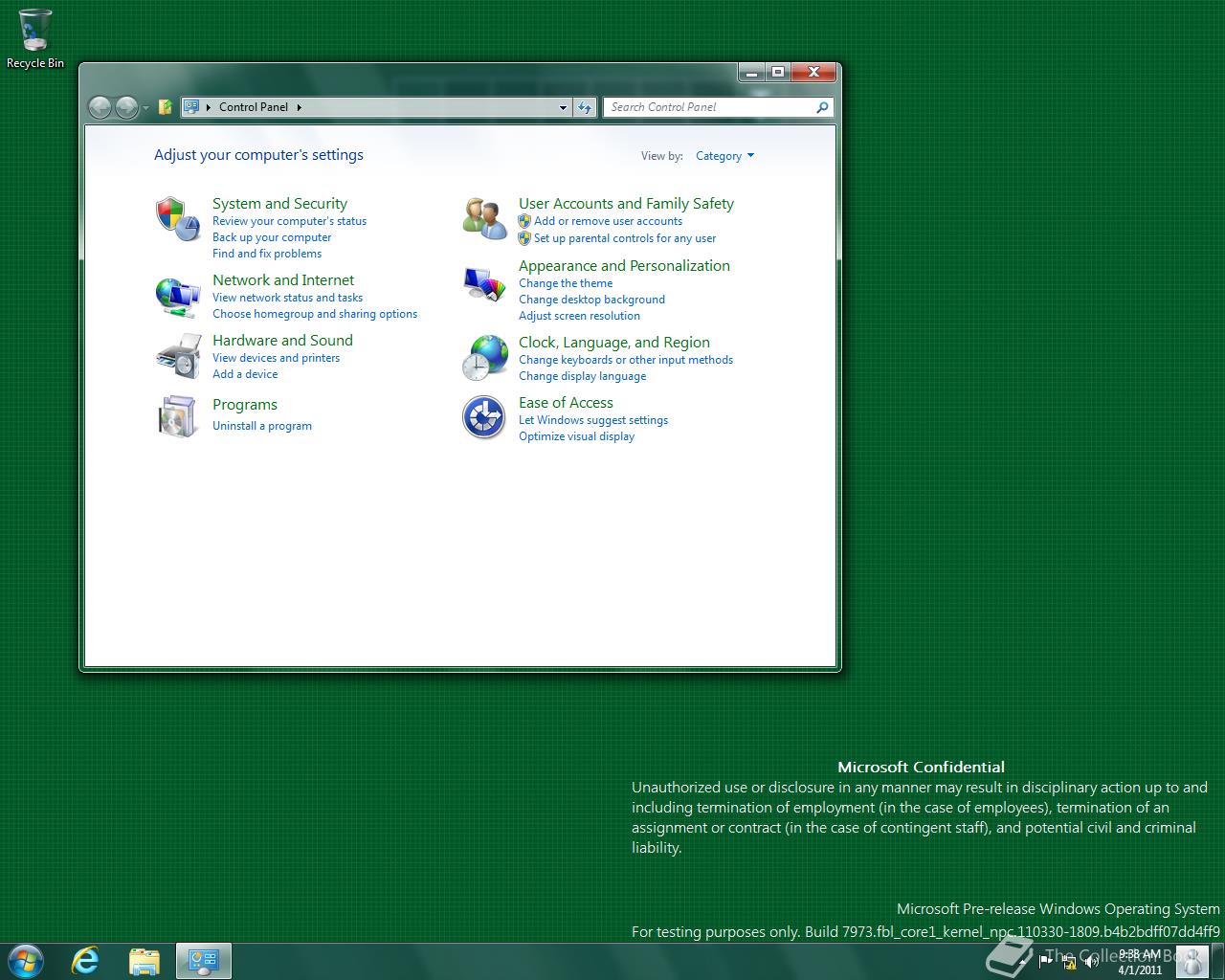Open the Recycle Bin desktop icon
Image resolution: width=1225 pixels, height=980 pixels.
coord(35,38)
